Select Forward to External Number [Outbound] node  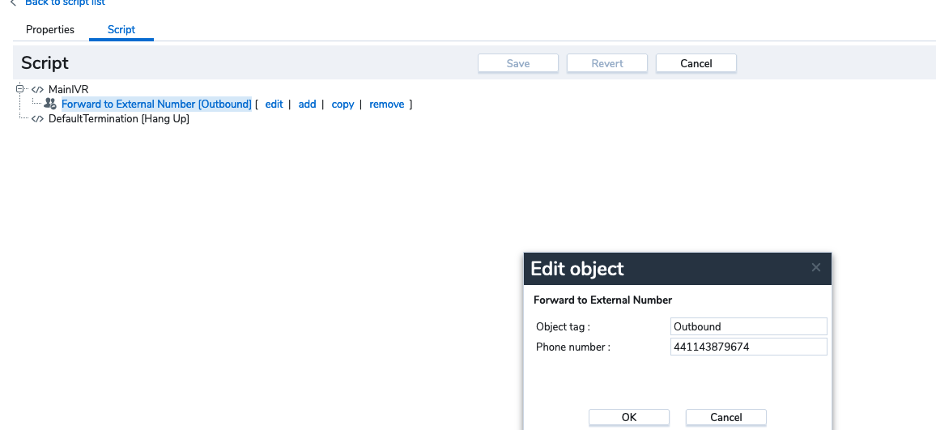[x=156, y=104]
